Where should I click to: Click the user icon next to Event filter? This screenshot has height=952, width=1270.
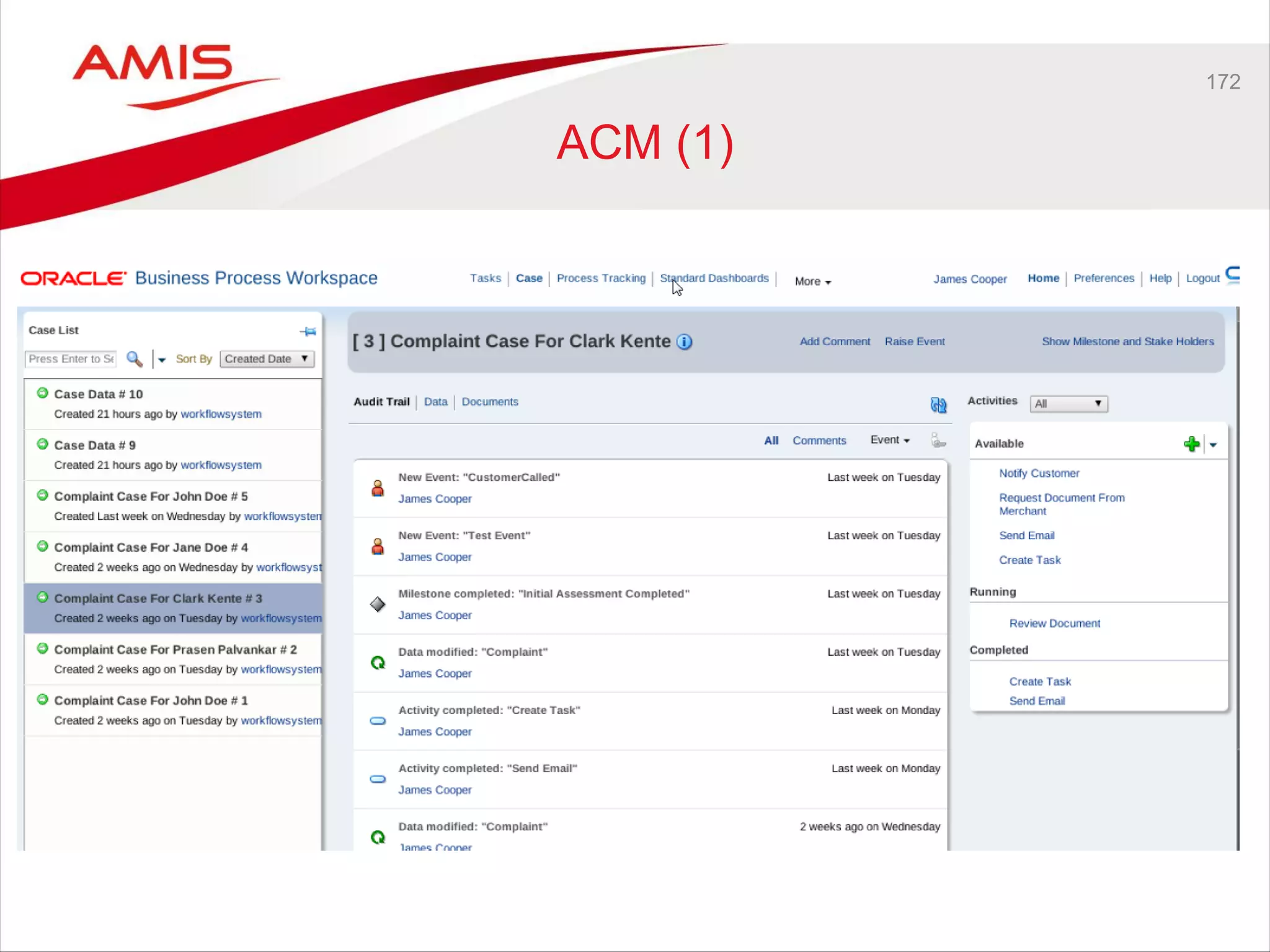tap(938, 441)
